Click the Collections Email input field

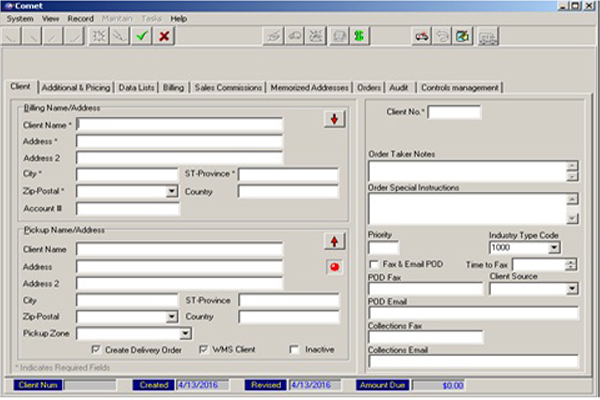click(473, 361)
